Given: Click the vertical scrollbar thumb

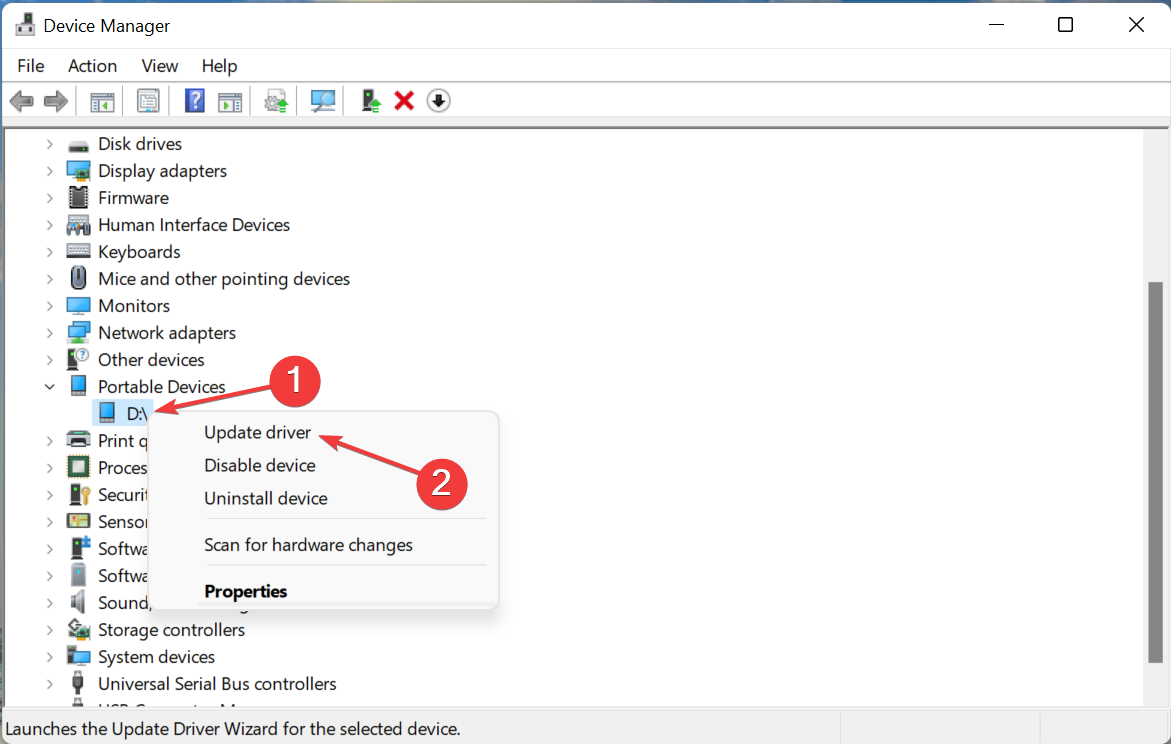Looking at the screenshot, I should (1155, 470).
